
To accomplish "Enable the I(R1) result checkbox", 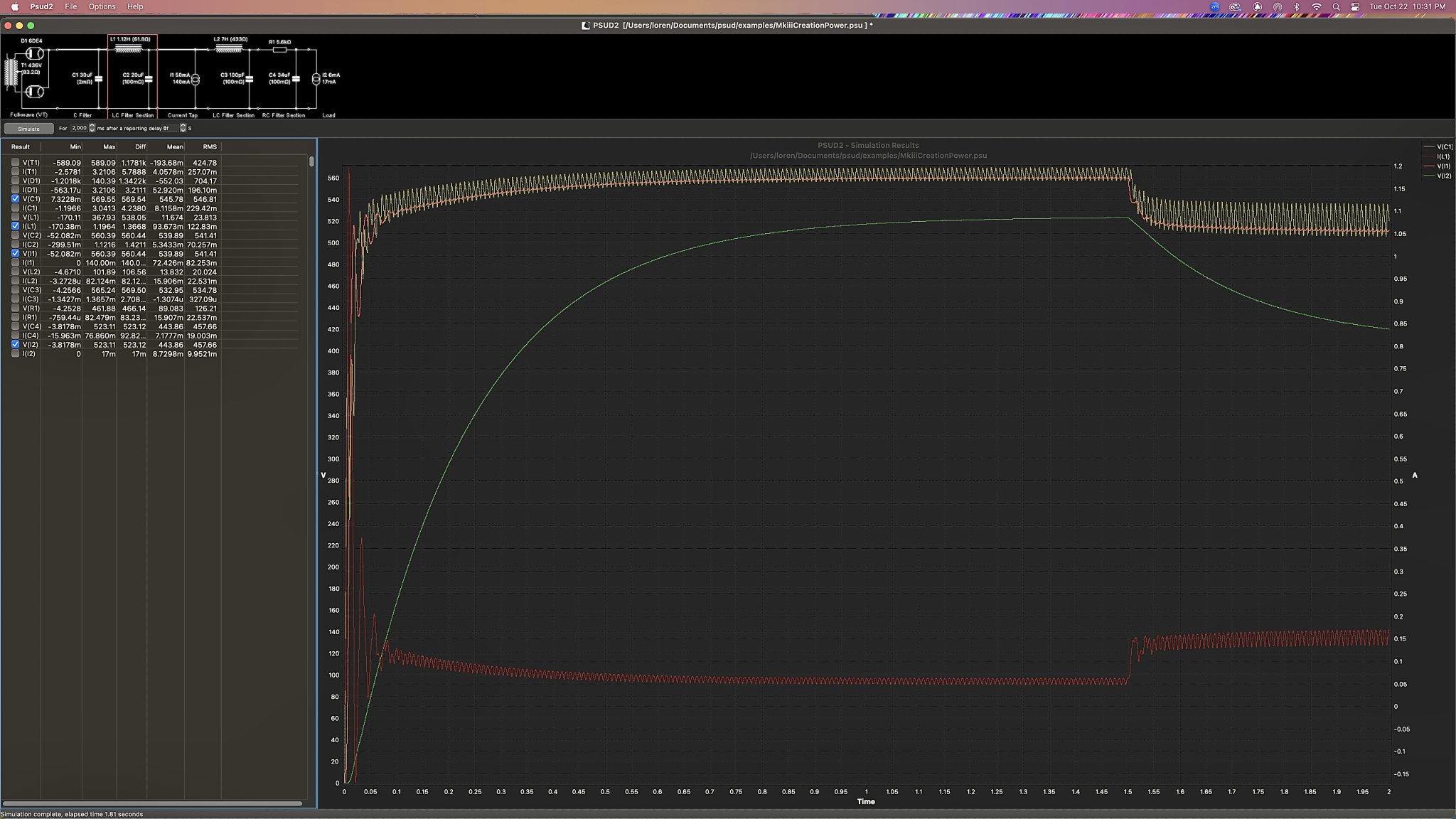I will click(15, 317).
